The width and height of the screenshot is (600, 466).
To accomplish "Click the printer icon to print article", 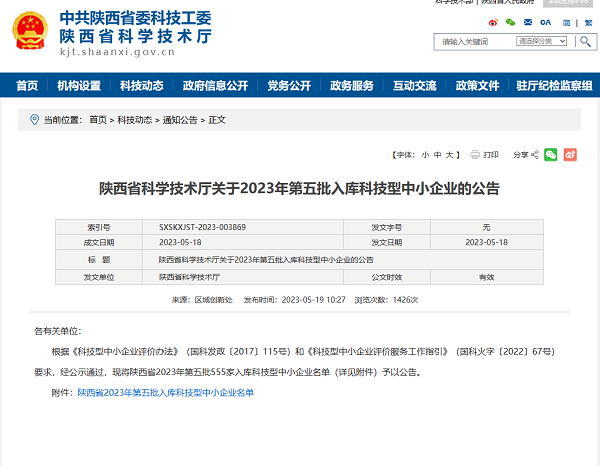I will (x=476, y=155).
